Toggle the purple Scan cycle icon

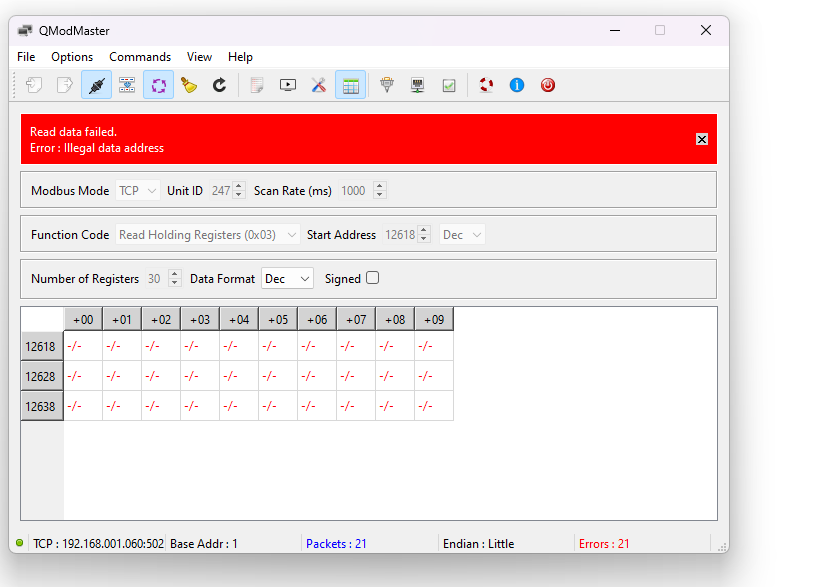158,85
